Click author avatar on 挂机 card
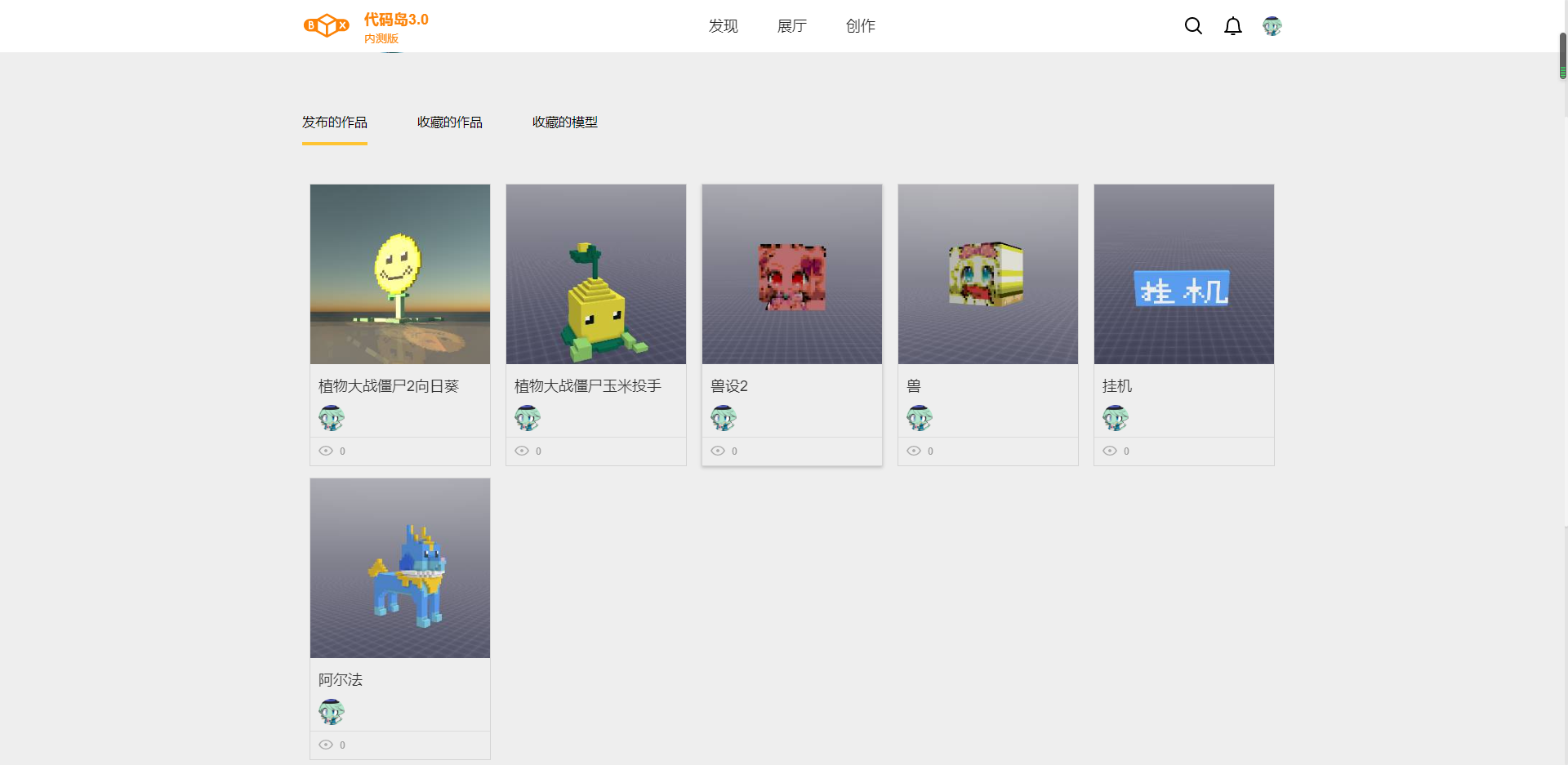 tap(1116, 418)
